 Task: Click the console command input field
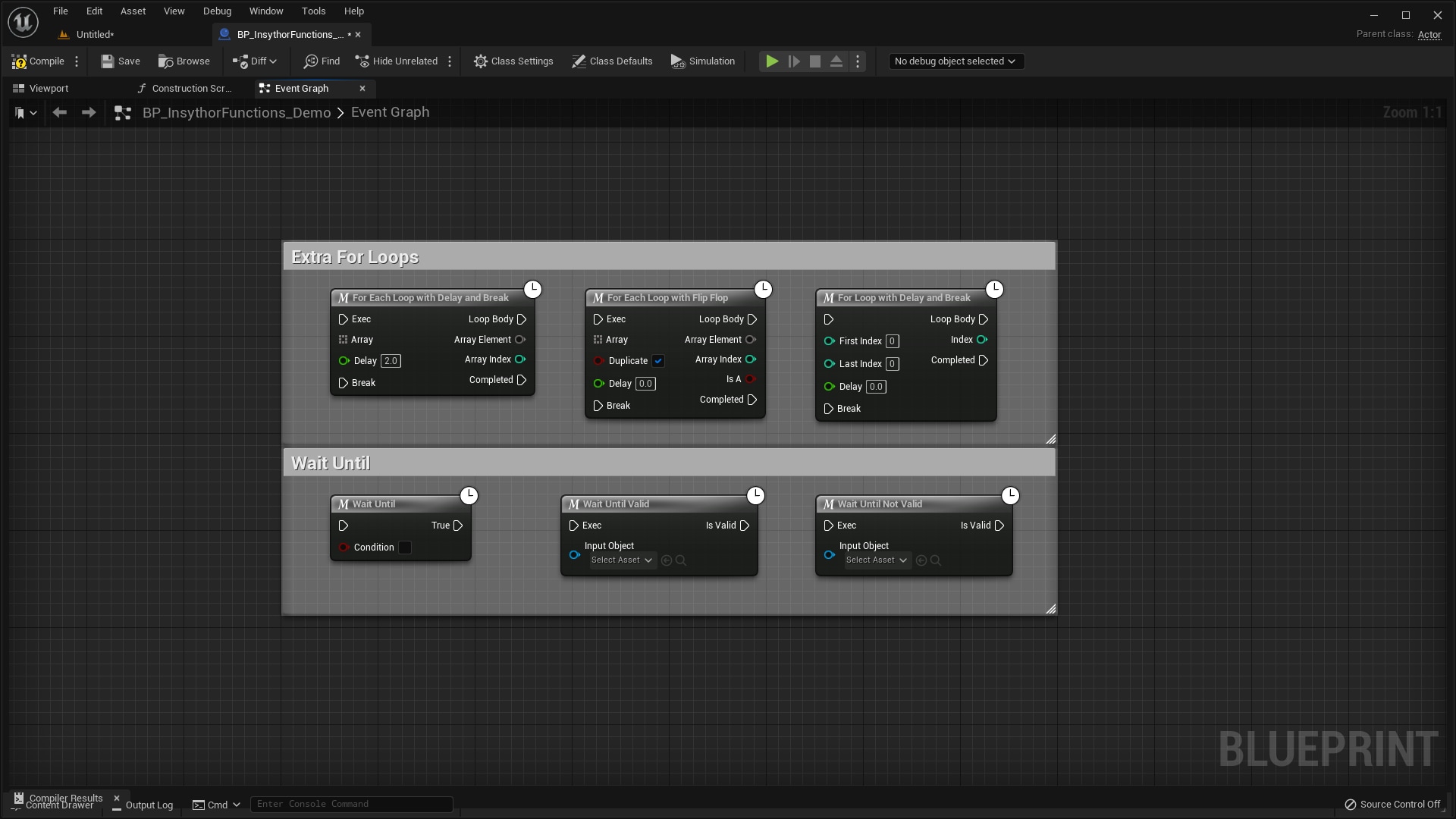(351, 805)
